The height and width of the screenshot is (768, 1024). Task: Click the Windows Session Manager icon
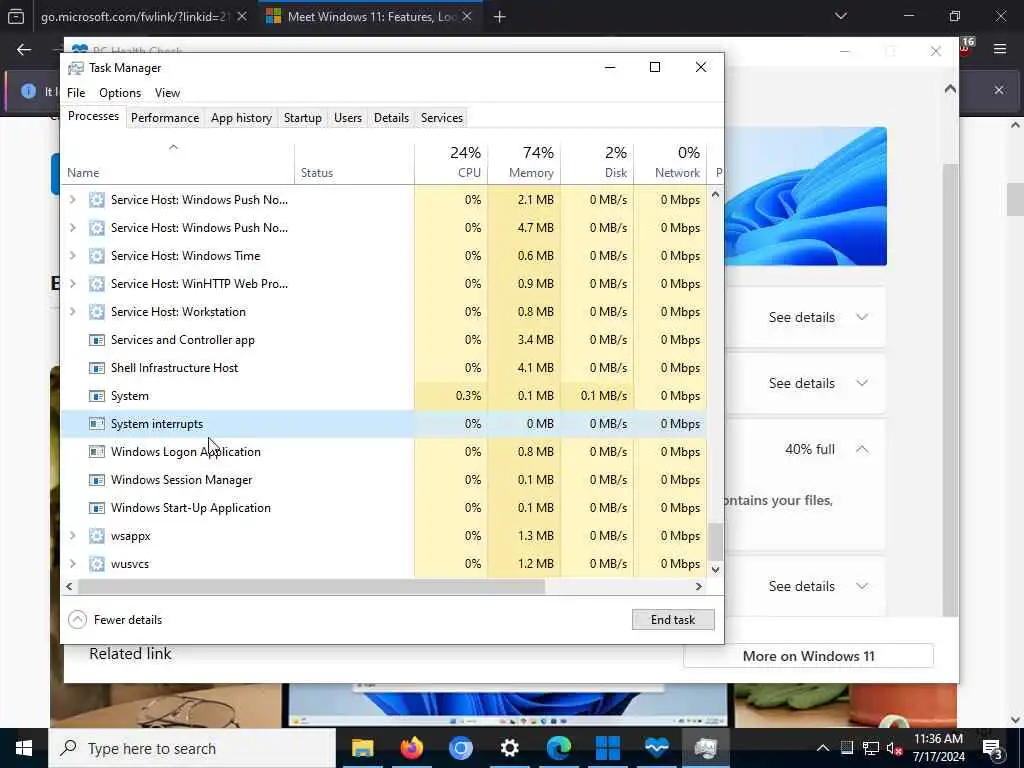coord(97,480)
